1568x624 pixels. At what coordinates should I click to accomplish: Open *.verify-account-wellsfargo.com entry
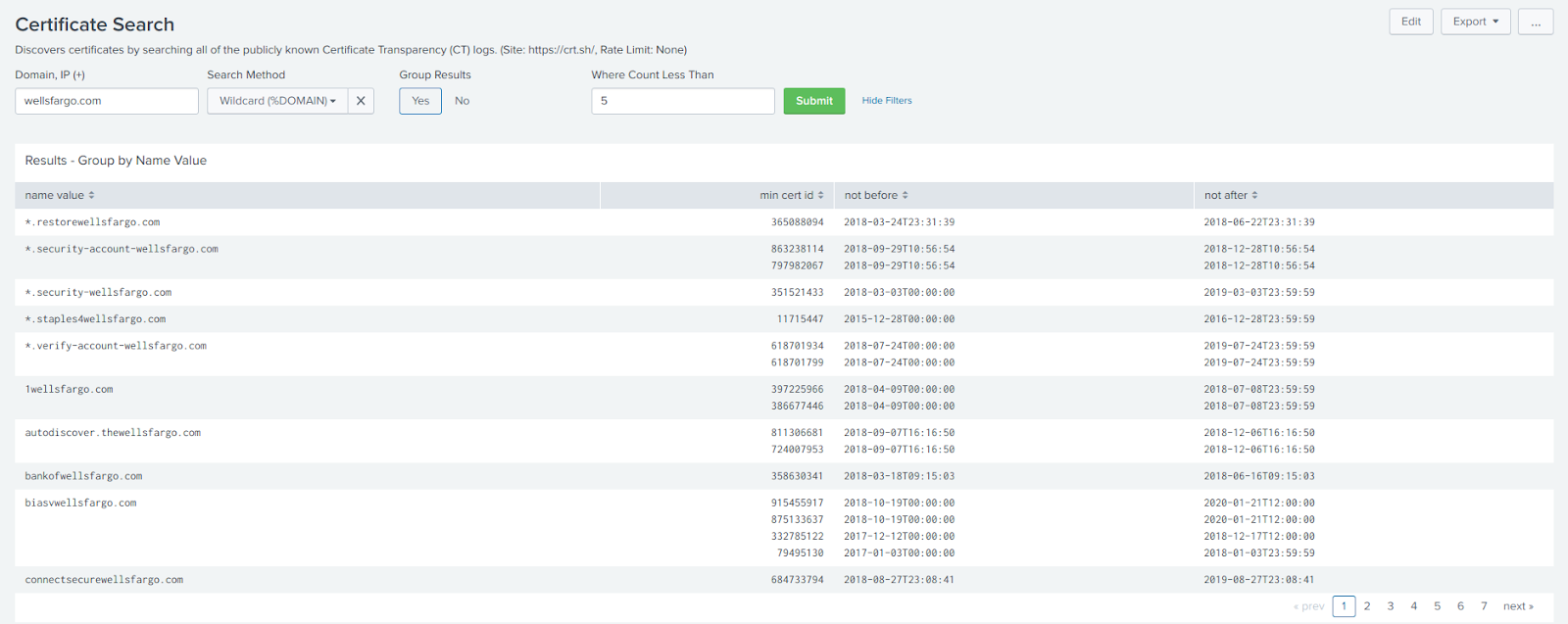116,346
